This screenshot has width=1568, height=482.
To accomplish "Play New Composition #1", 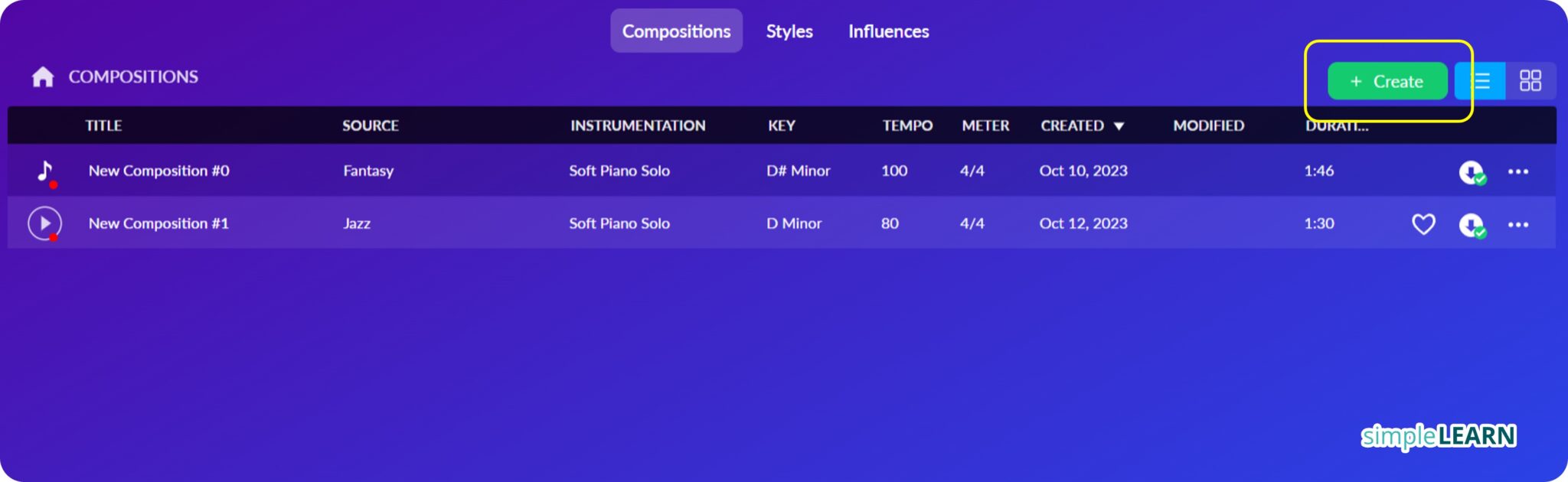I will point(44,223).
